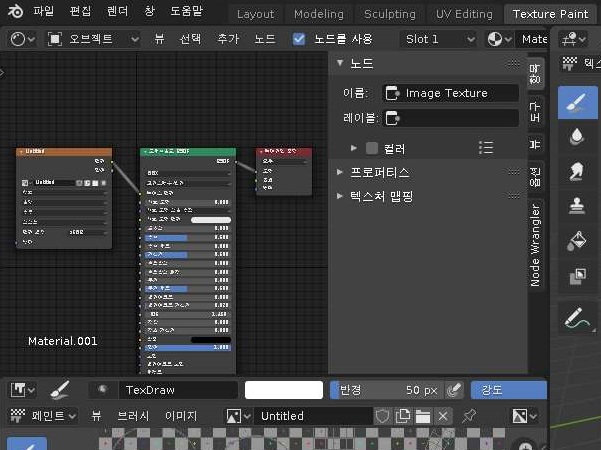Click the black emission color swatch in node
This screenshot has height=450, width=601.
pyautogui.click(x=211, y=340)
